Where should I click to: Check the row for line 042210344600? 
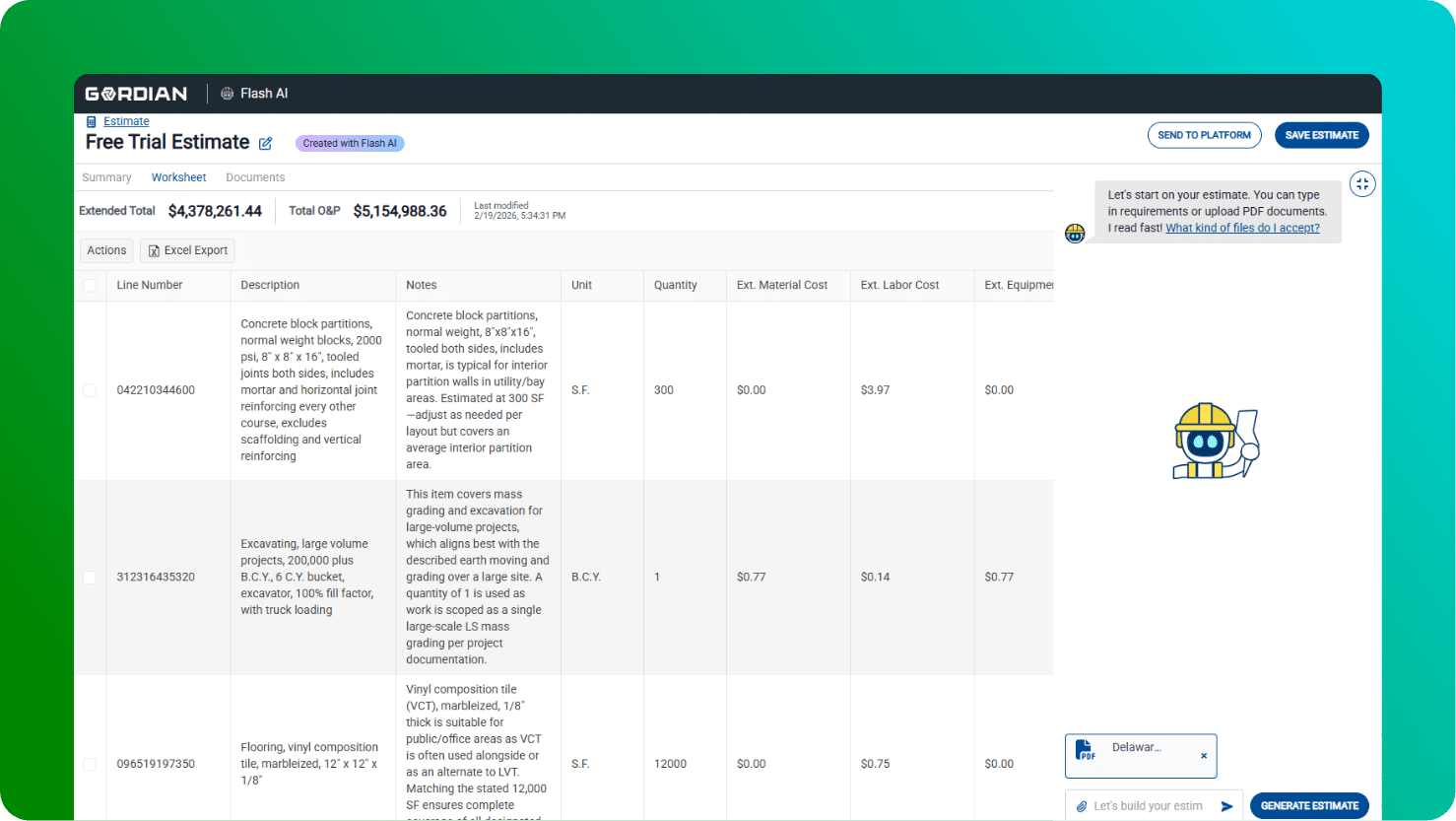(90, 389)
